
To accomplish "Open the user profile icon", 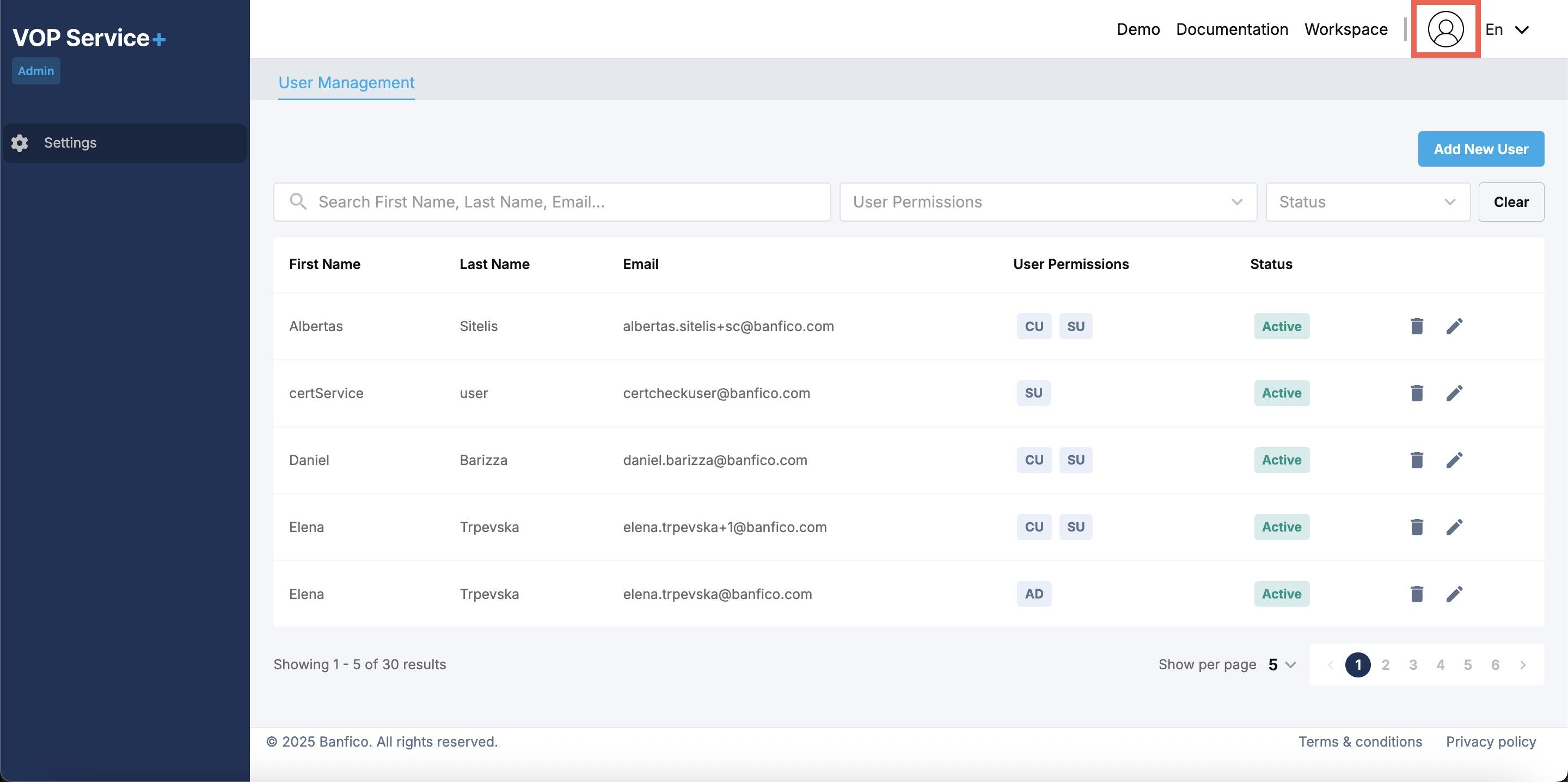I will point(1445,29).
